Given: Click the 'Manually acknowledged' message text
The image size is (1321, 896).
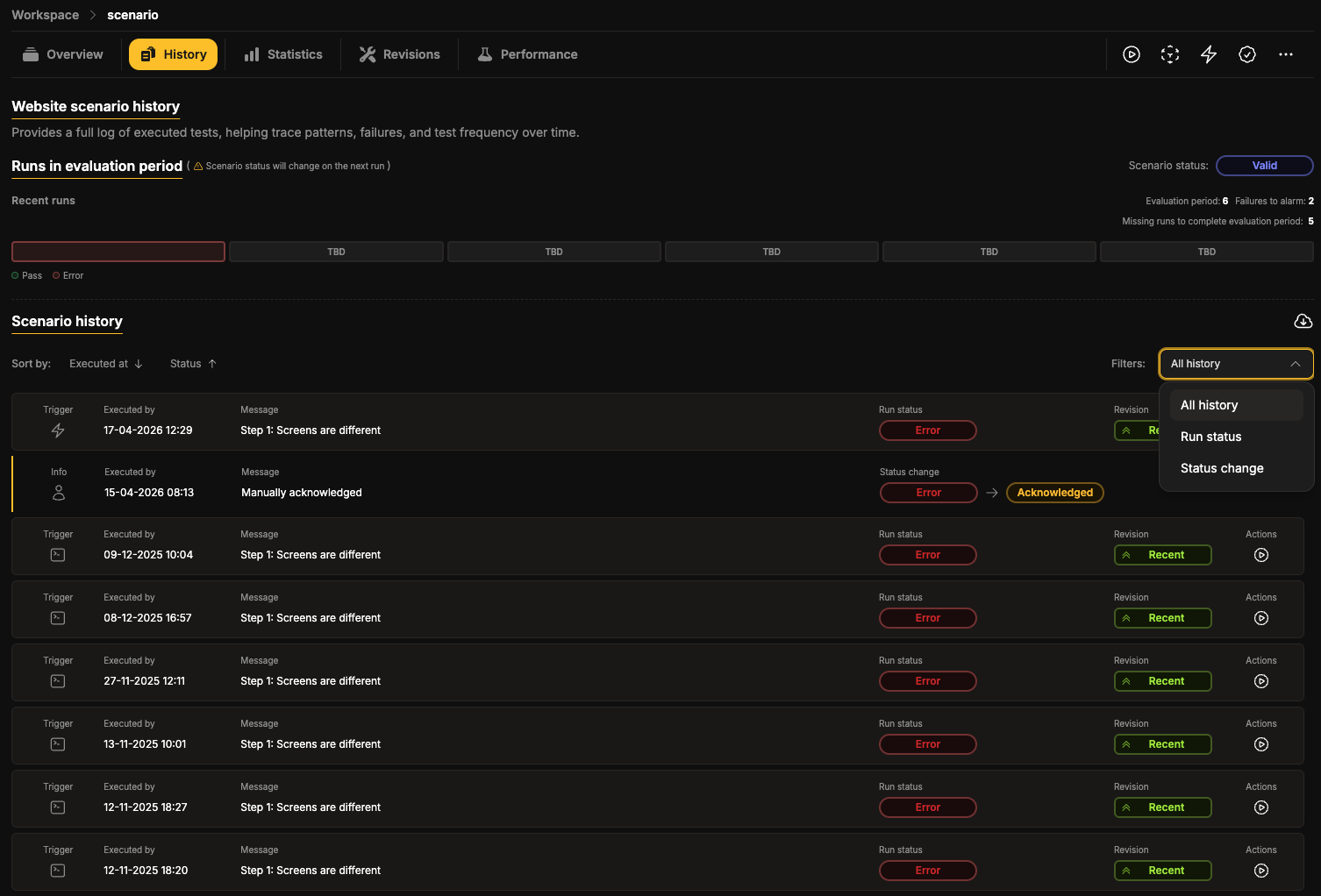Looking at the screenshot, I should click(302, 493).
